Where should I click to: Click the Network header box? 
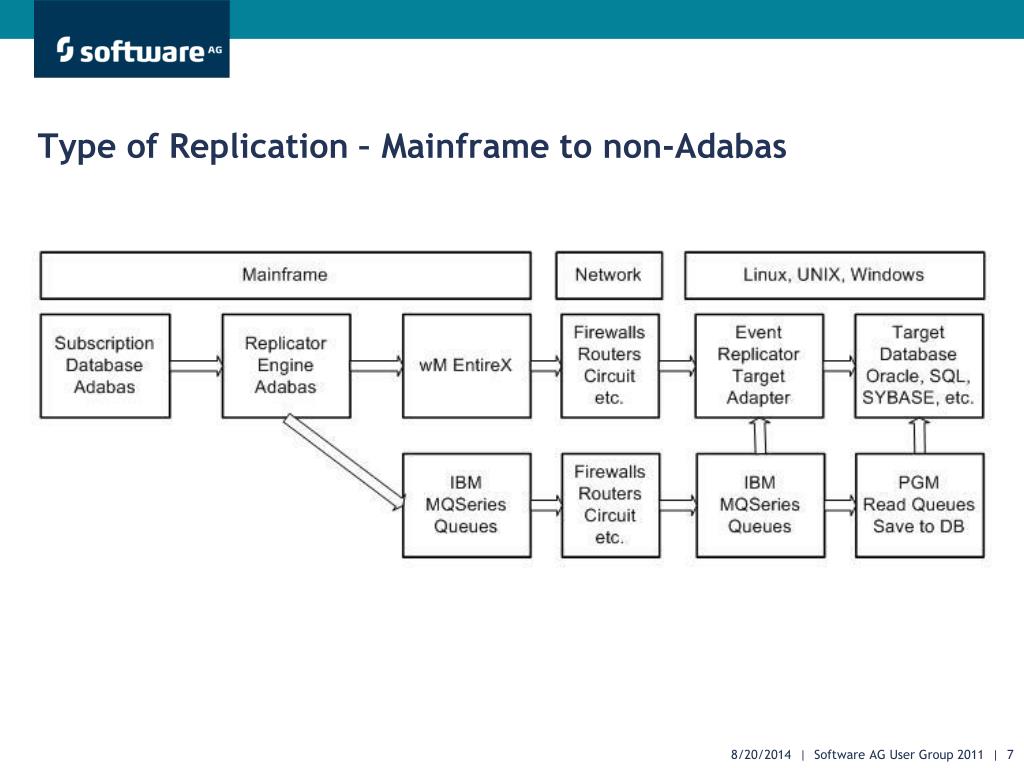pyautogui.click(x=609, y=275)
